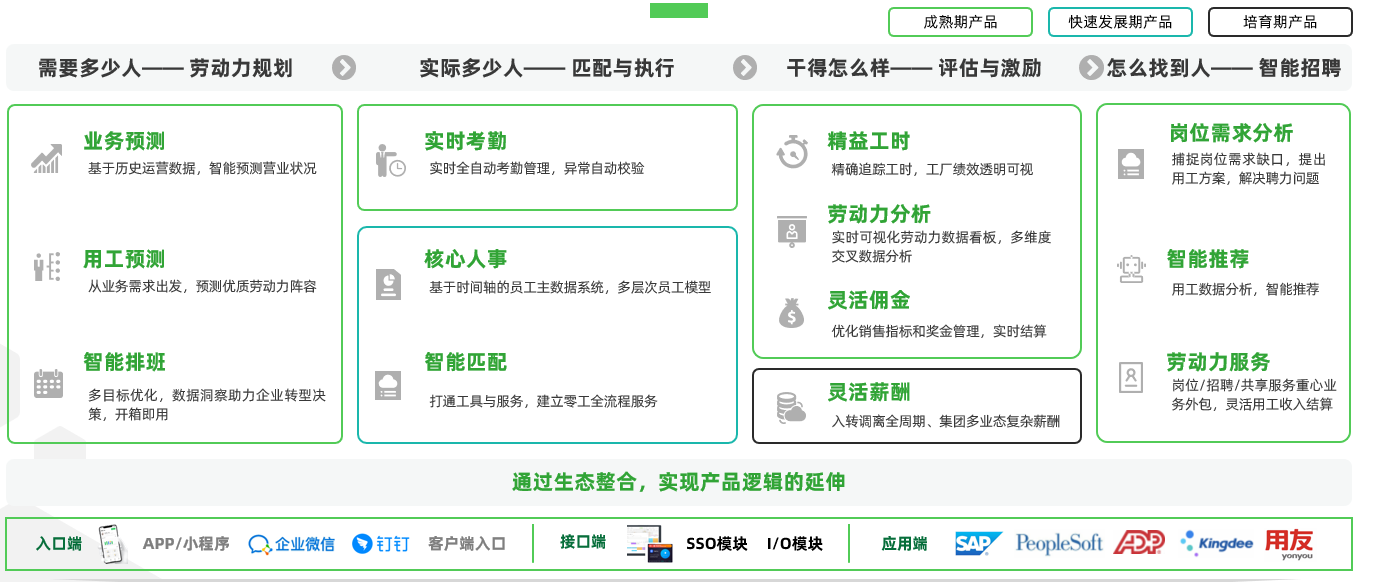The width and height of the screenshot is (1374, 582).
Task: Click the 用工预测 people icon
Action: (47, 267)
